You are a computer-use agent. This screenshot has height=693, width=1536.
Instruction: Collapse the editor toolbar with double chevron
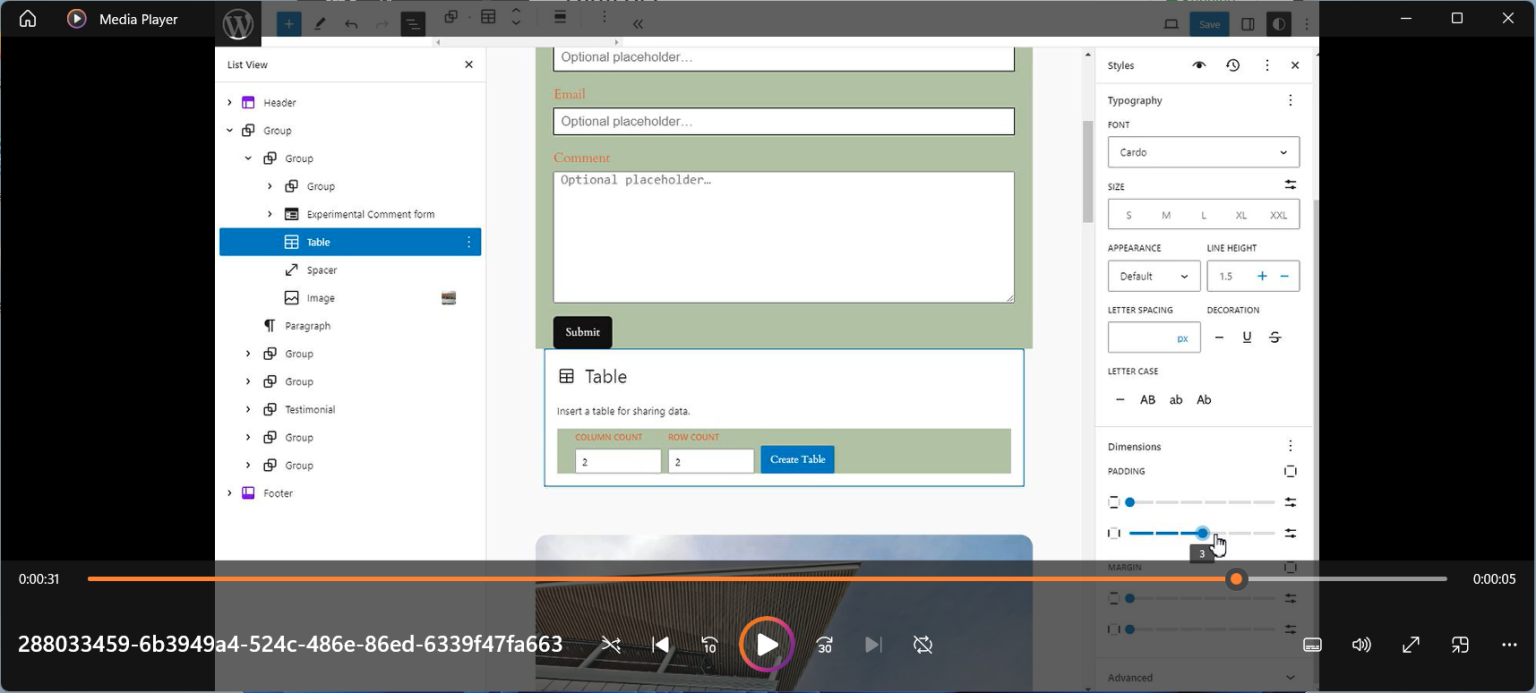coord(638,24)
